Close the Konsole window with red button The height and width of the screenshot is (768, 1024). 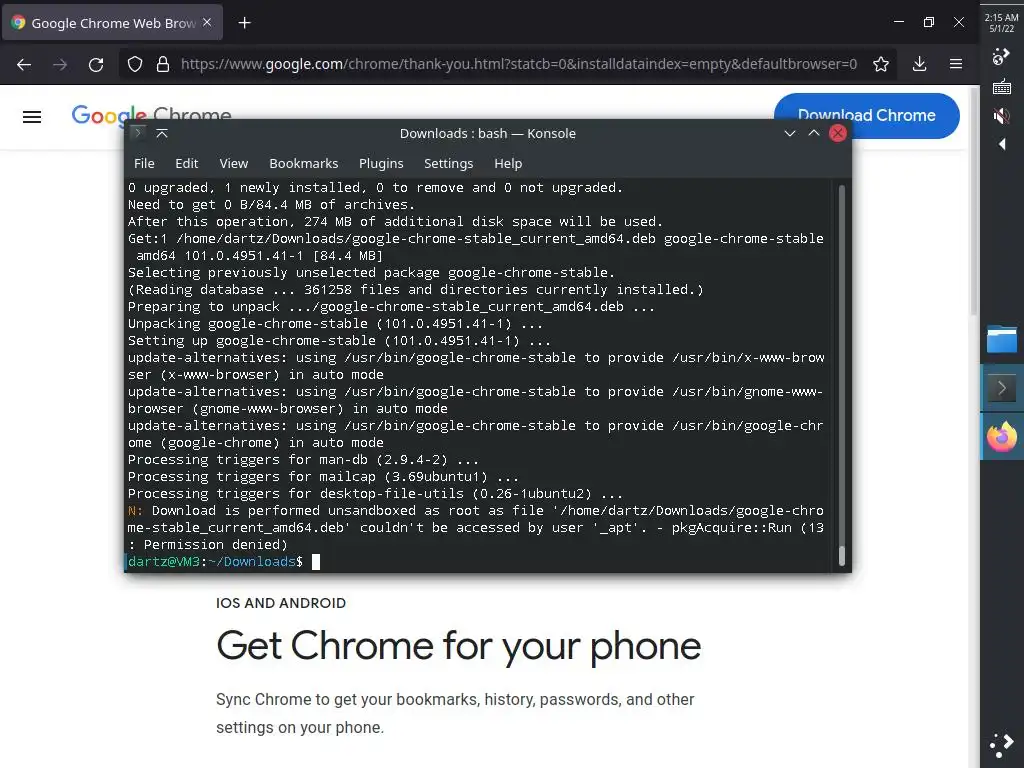point(838,133)
